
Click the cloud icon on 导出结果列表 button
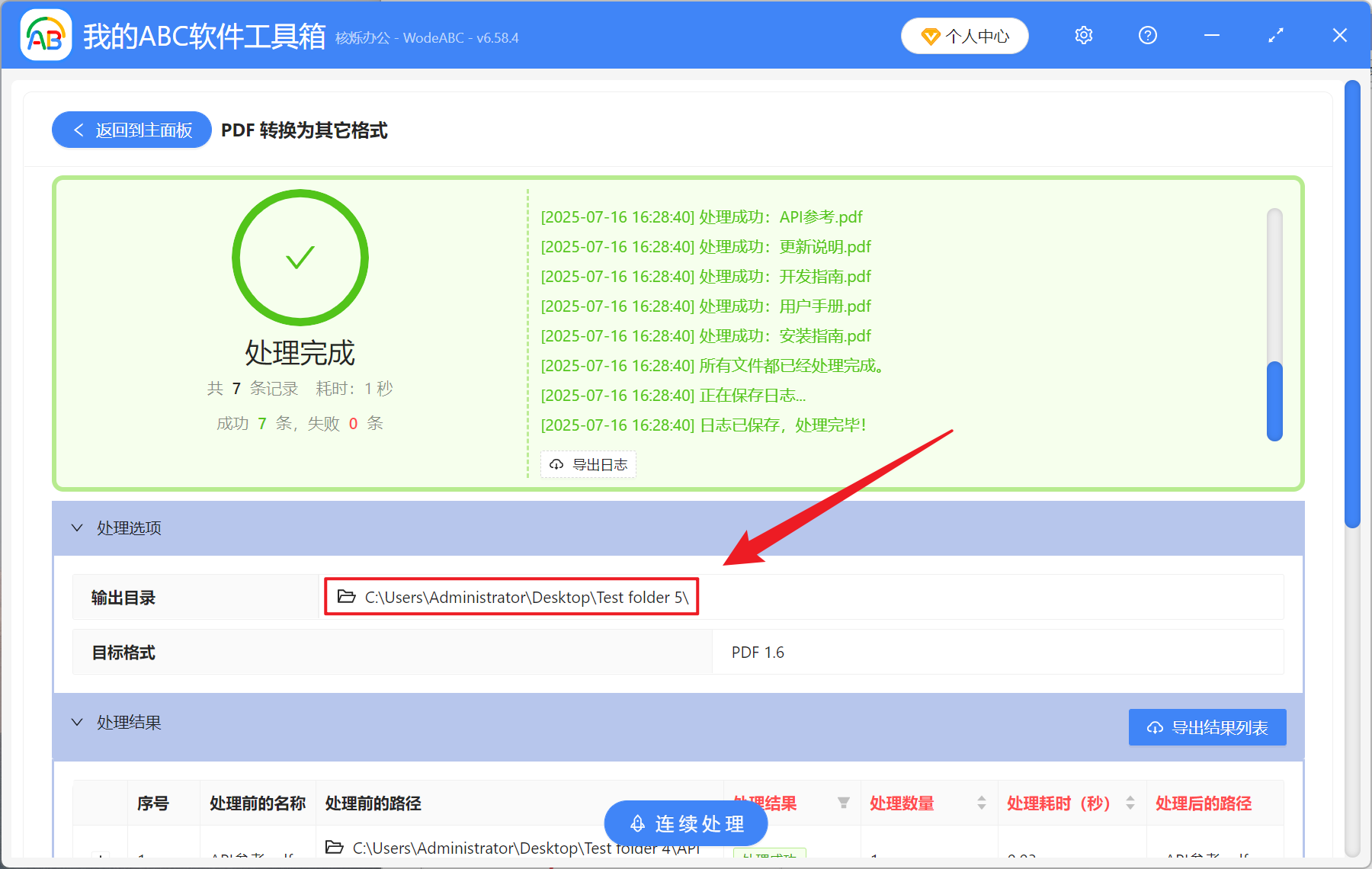[x=1154, y=727]
